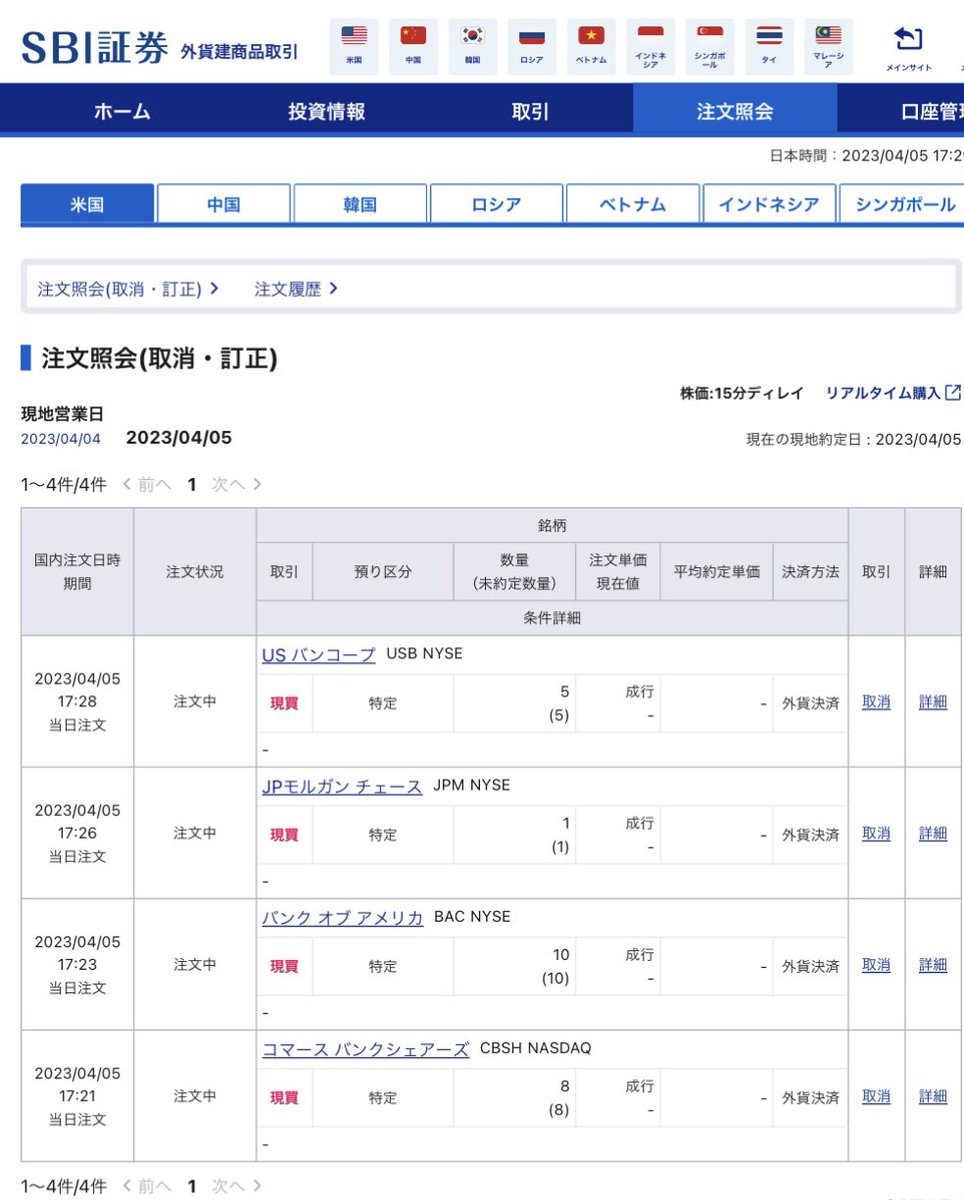The image size is (964, 1200).
Task: Click the 決済方法 column header
Action: pyautogui.click(x=810, y=572)
